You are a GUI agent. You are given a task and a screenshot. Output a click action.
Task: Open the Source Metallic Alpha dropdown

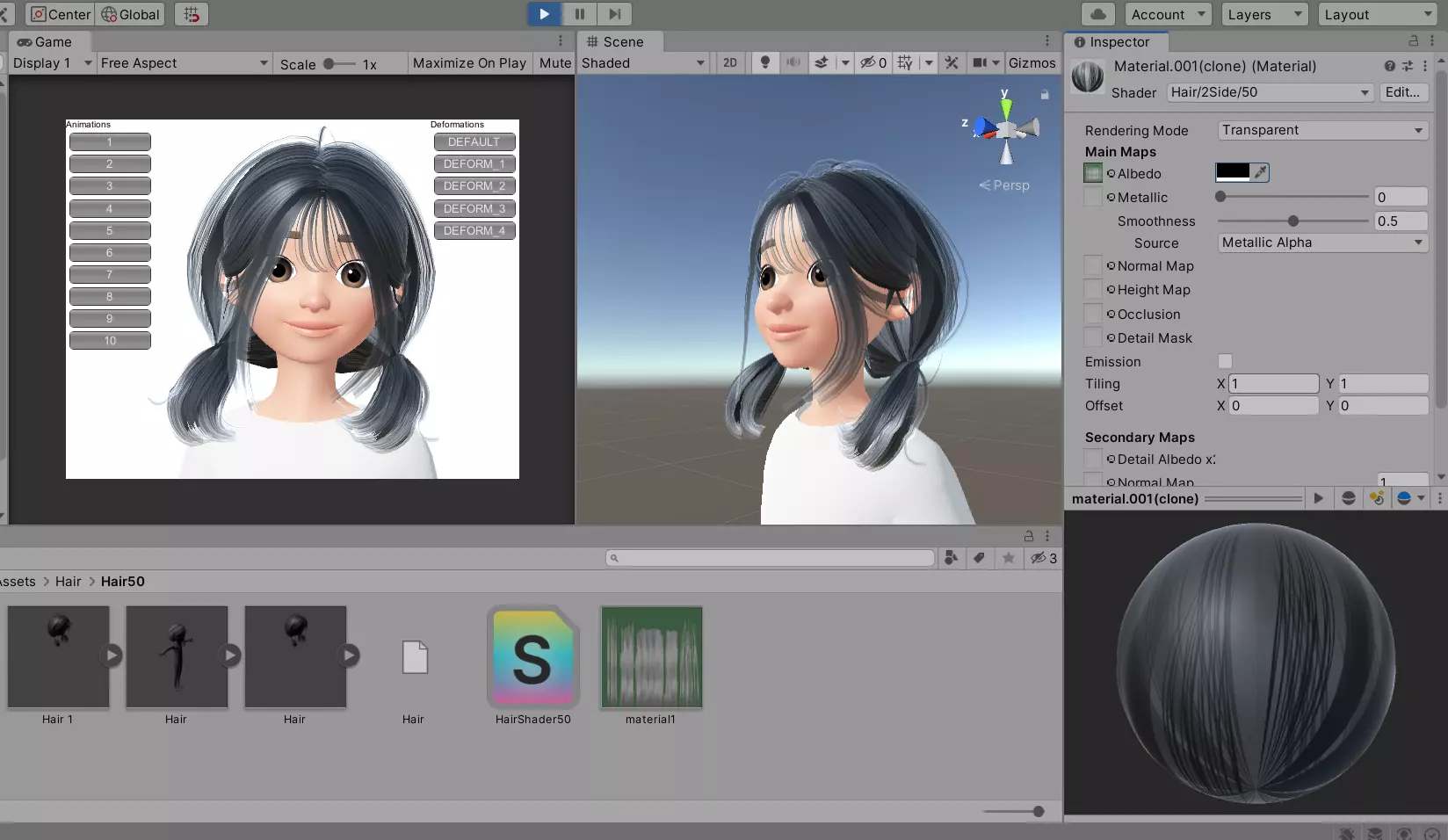(x=1322, y=243)
